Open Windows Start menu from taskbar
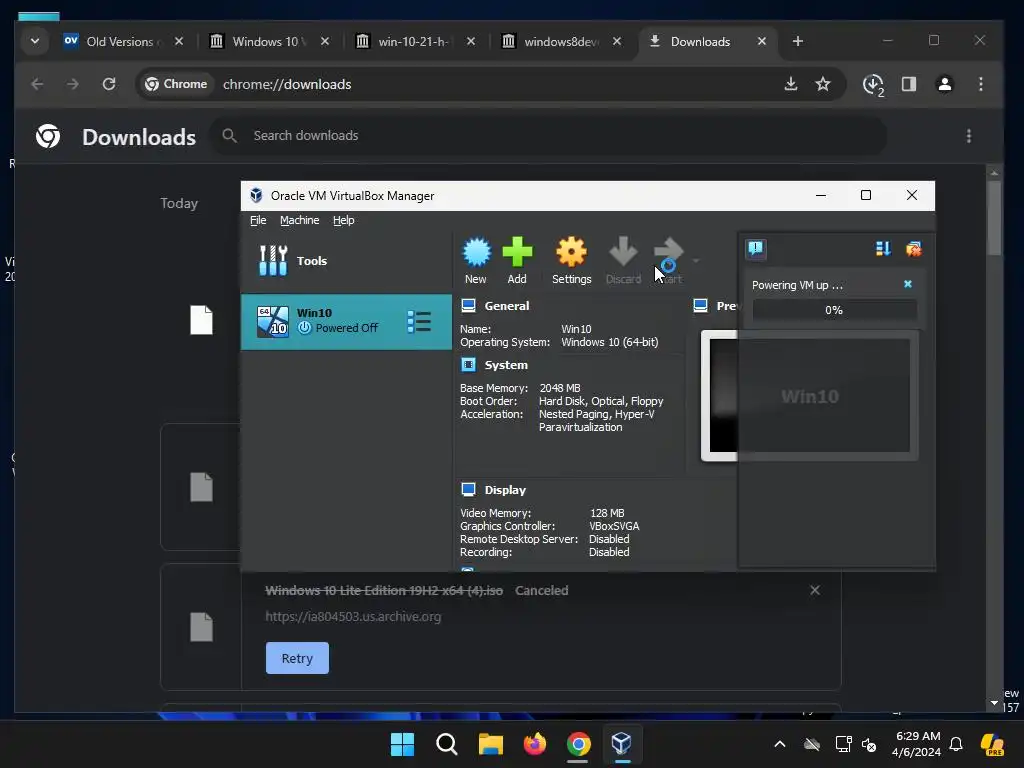1024x768 pixels. 402,744
